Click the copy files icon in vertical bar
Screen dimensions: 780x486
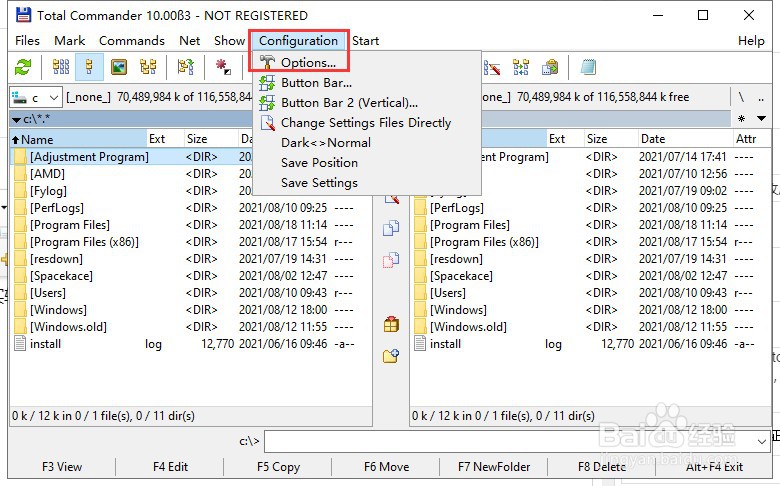(x=391, y=228)
